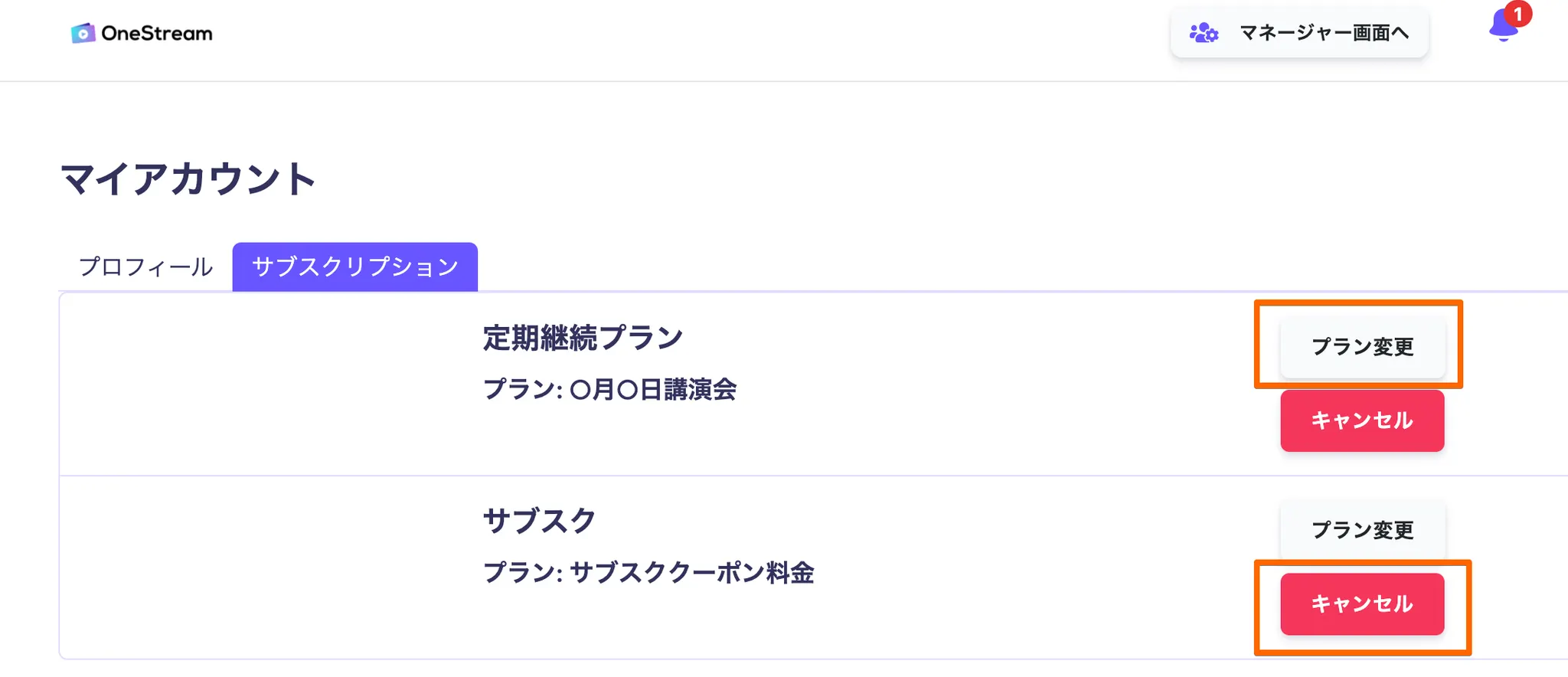Click the OneStream wordmark text
1568x677 pixels.
(157, 34)
